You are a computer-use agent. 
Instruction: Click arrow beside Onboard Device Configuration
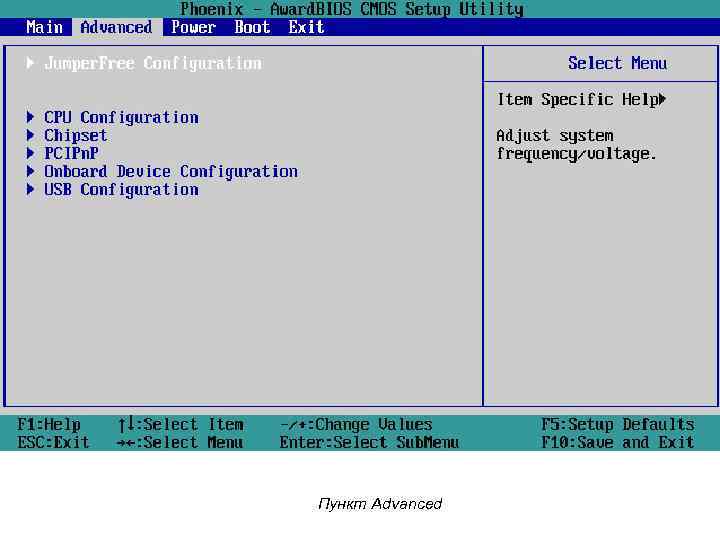(30, 171)
